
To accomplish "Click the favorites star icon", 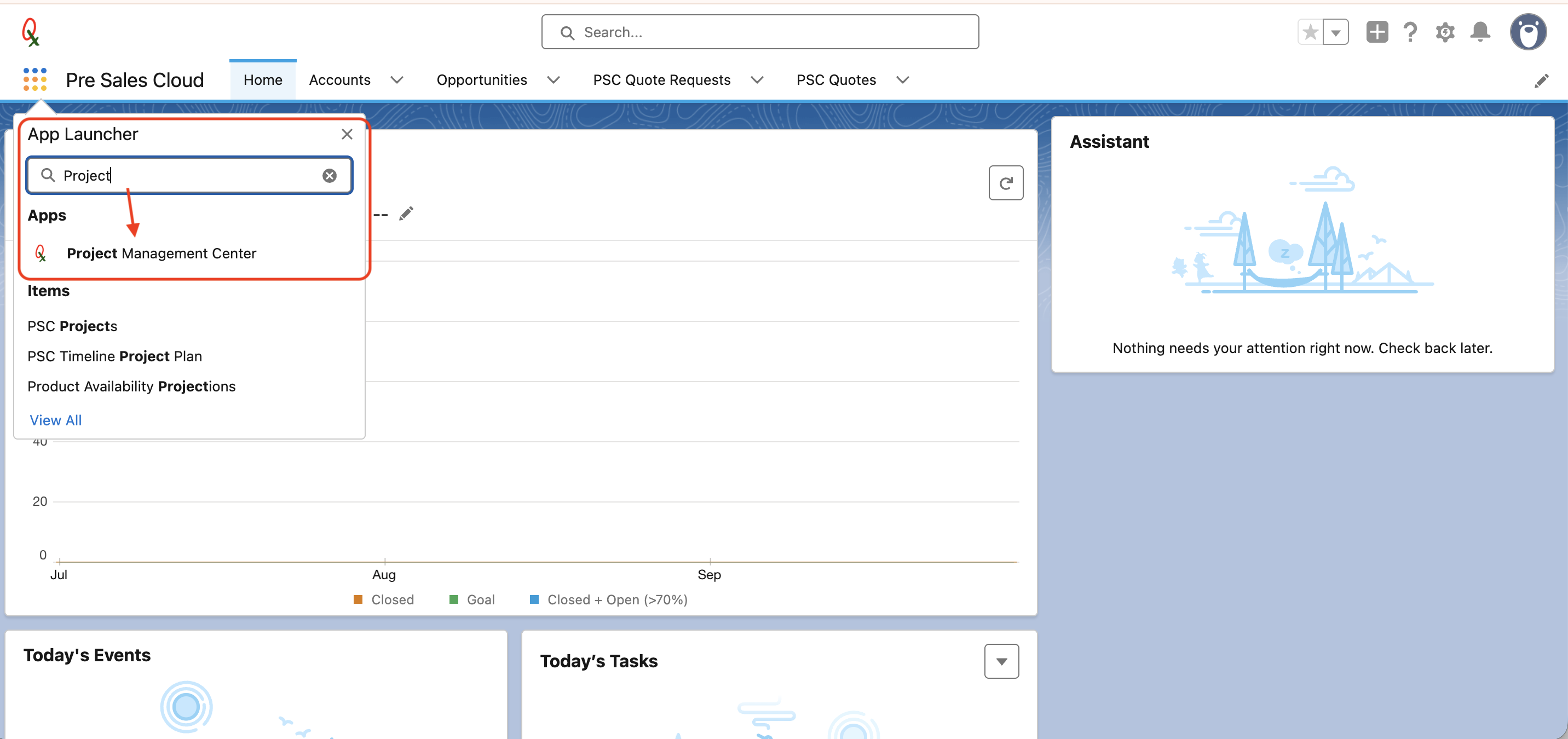I will [x=1311, y=32].
